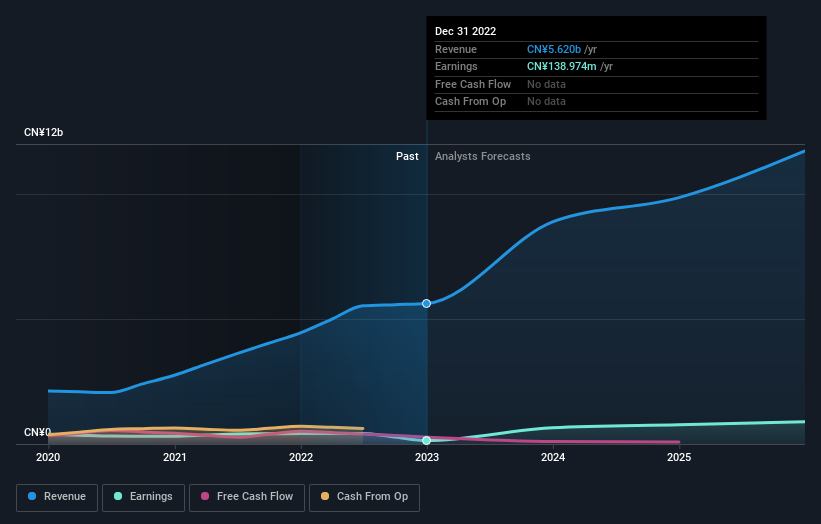Image resolution: width=821 pixels, height=524 pixels.
Task: Click the 2022 x-axis label
Action: (x=301, y=458)
